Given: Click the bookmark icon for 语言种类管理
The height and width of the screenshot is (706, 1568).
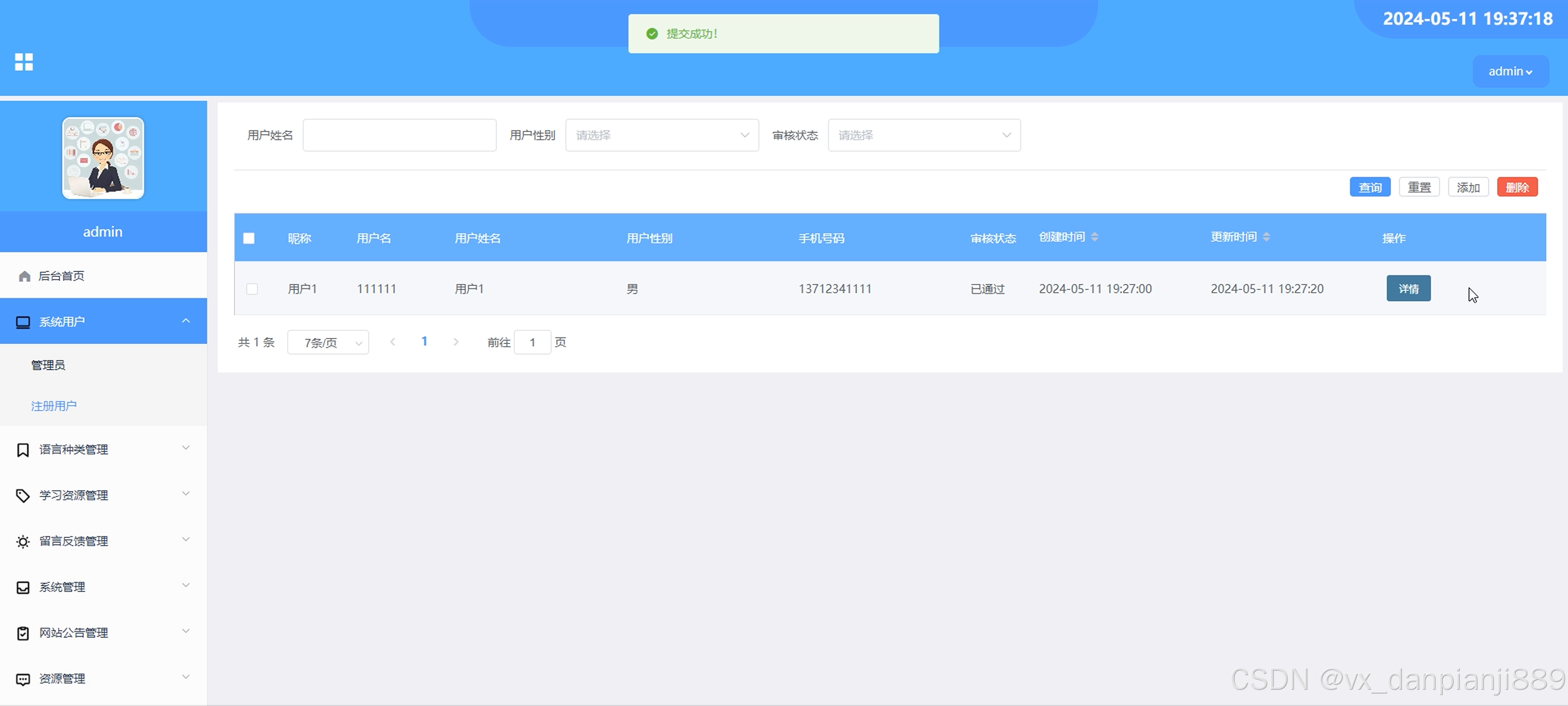Looking at the screenshot, I should pos(23,450).
